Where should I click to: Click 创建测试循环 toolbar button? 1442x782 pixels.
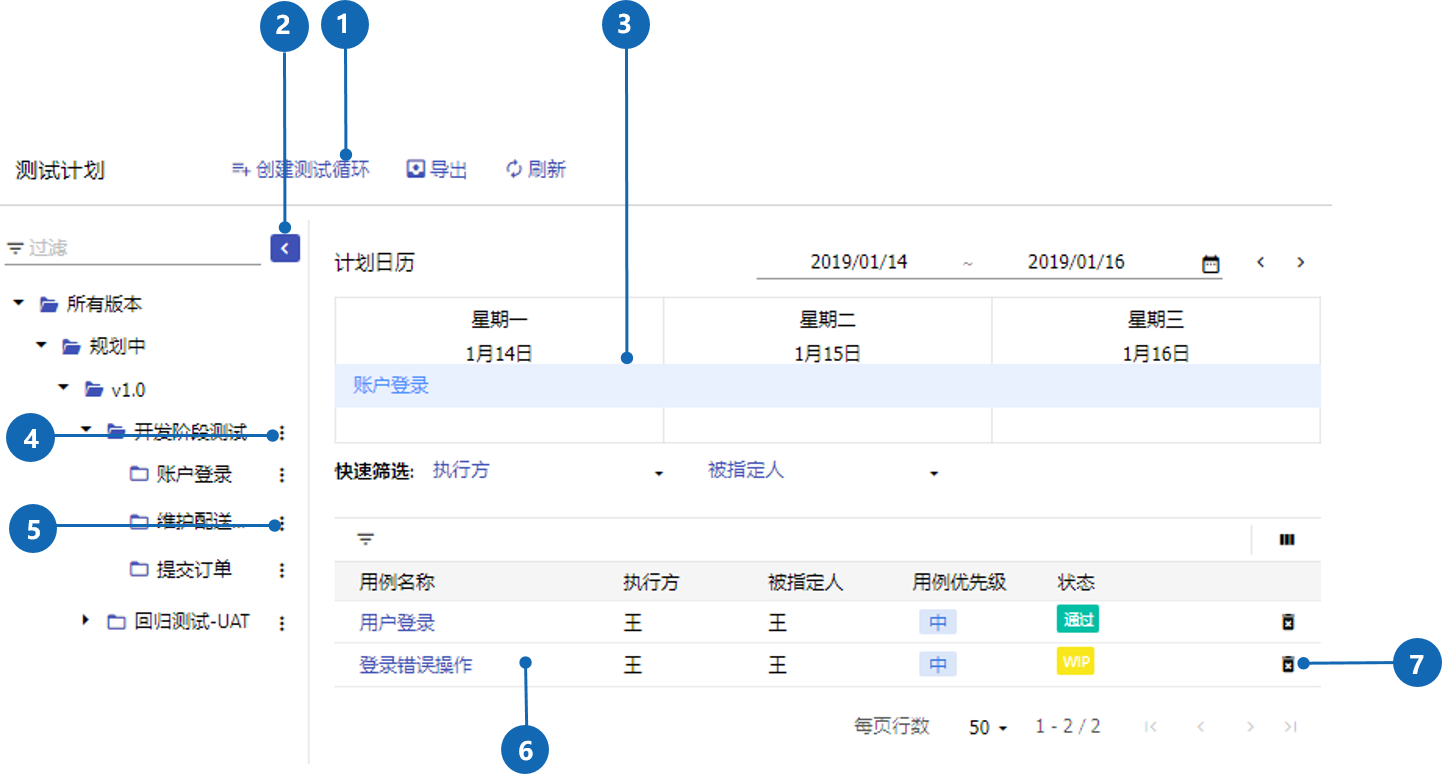click(301, 170)
